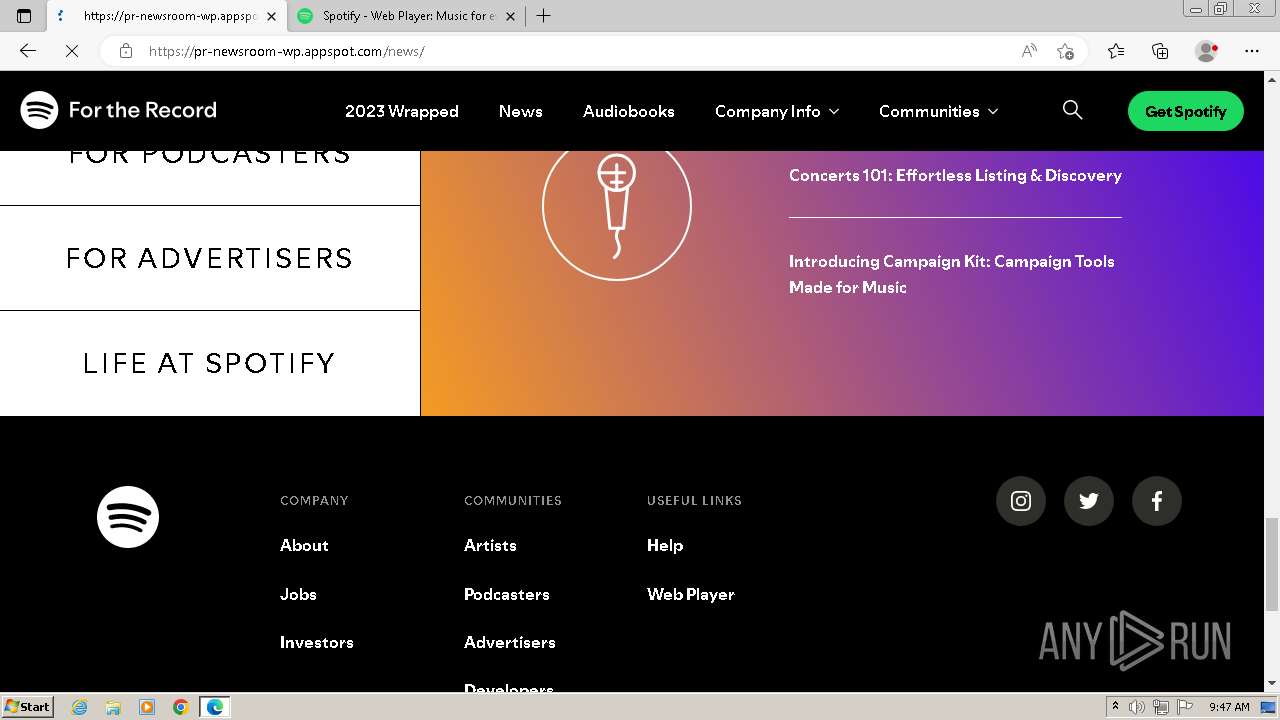Open the Edge Settings and more menu

coord(1252,51)
